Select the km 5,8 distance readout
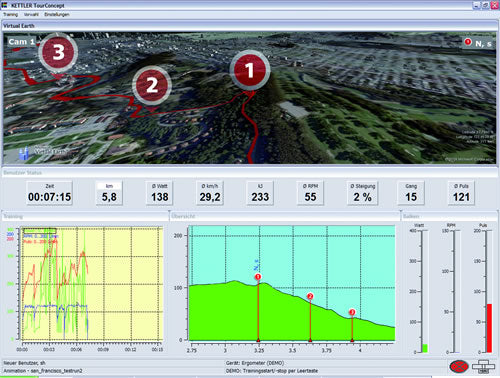This screenshot has width=500, height=378. pos(109,193)
